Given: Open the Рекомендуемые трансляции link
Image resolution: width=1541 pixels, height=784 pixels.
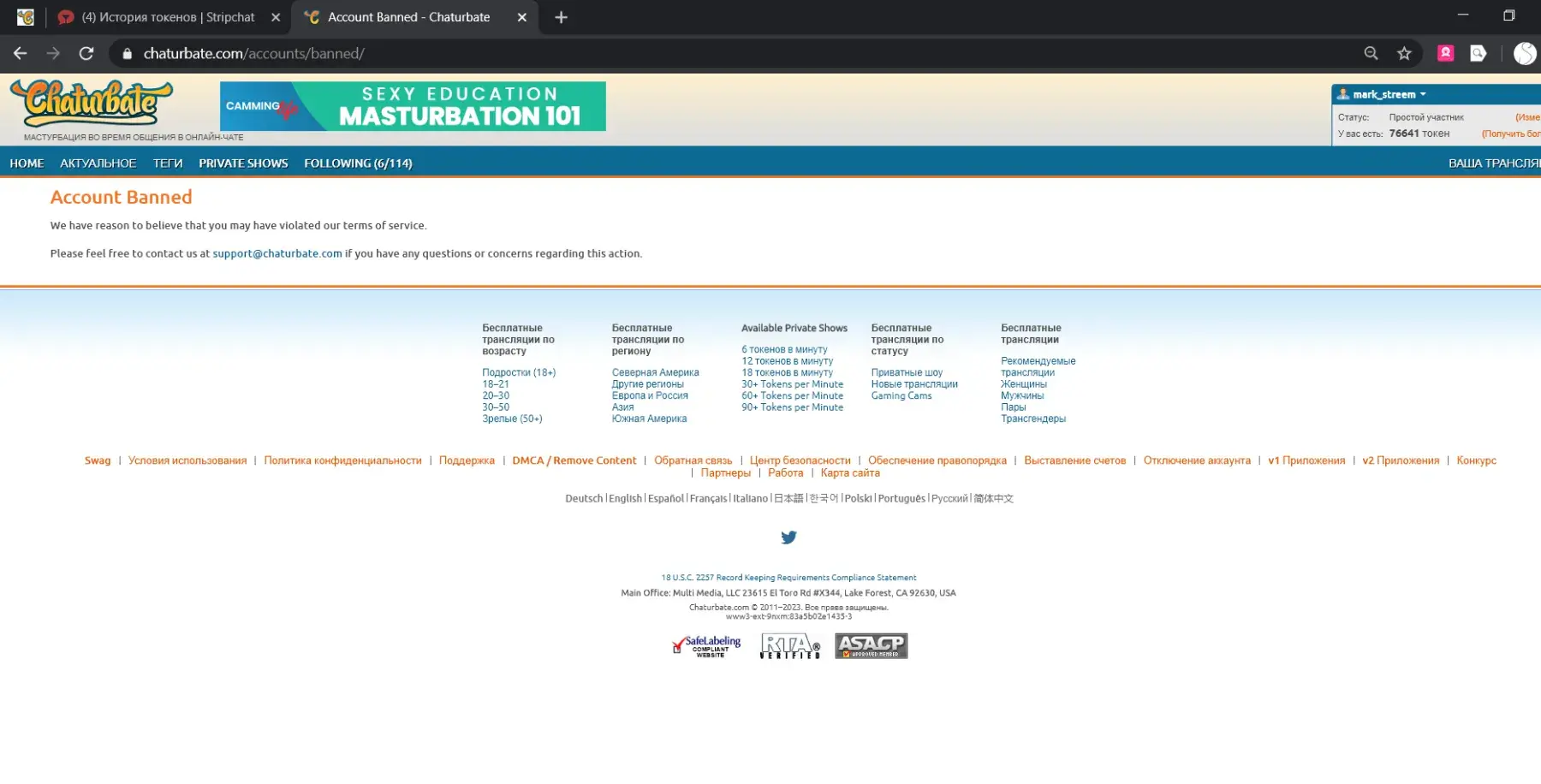Looking at the screenshot, I should (x=1038, y=366).
